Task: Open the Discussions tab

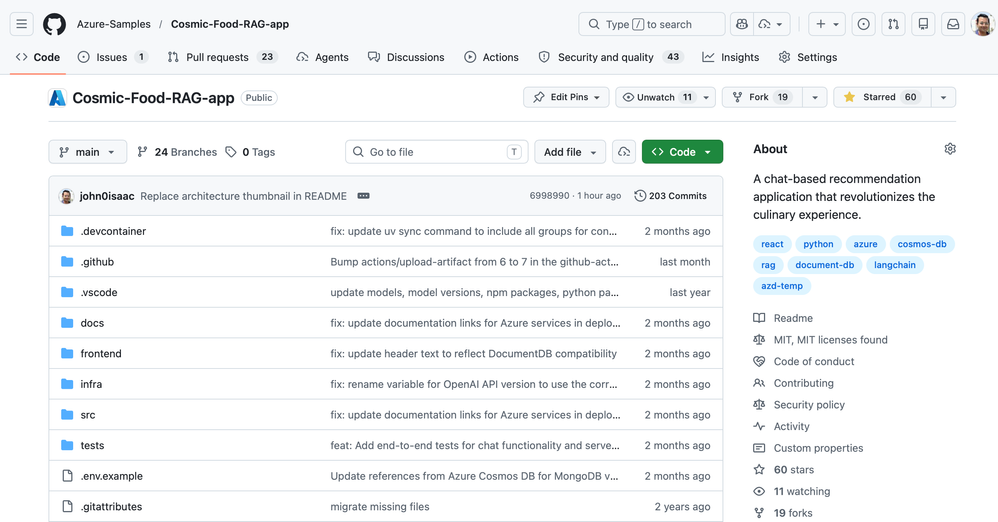Action: tap(406, 57)
